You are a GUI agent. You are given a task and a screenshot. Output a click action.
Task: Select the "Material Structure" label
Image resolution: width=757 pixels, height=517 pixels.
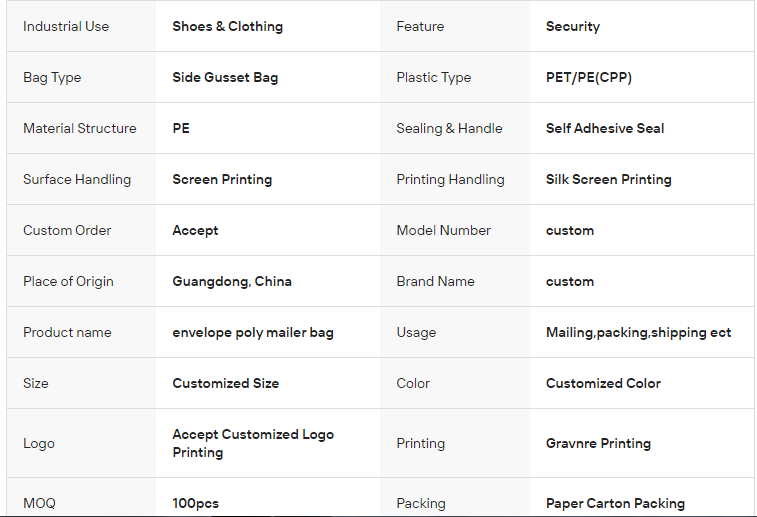pyautogui.click(x=80, y=128)
